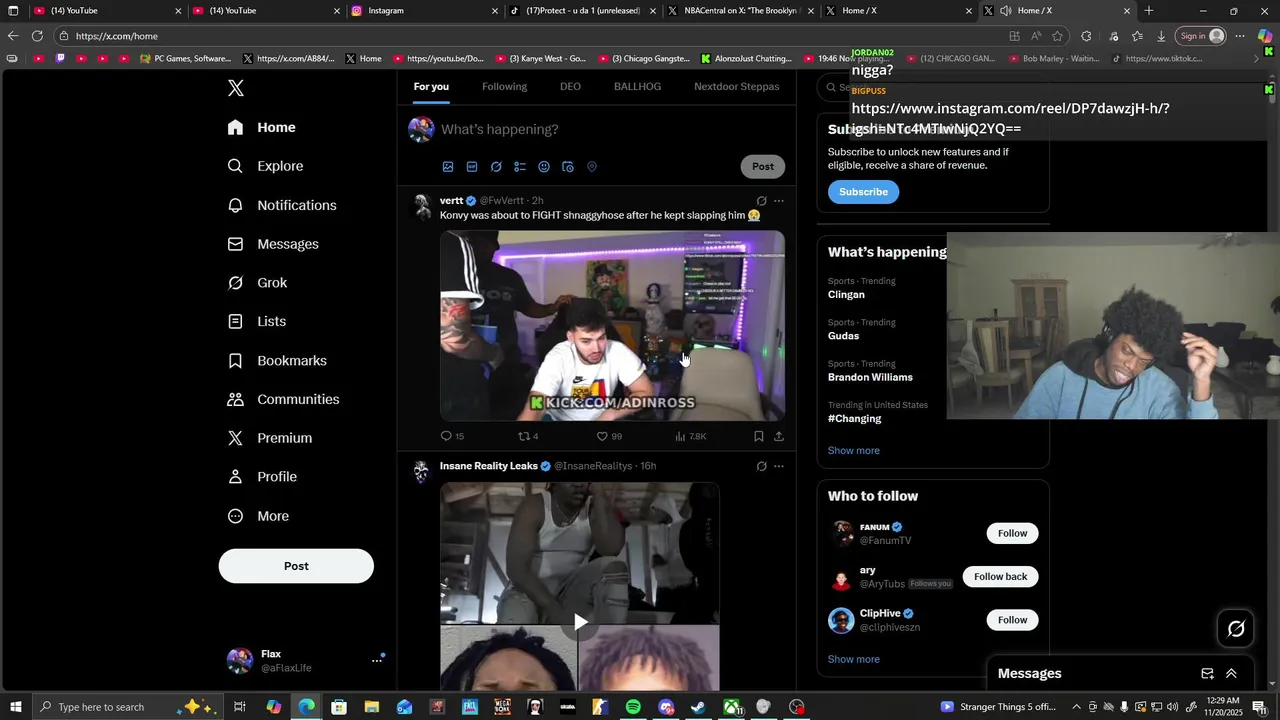Click the browser address bar
The image size is (1280, 720).
(540, 36)
